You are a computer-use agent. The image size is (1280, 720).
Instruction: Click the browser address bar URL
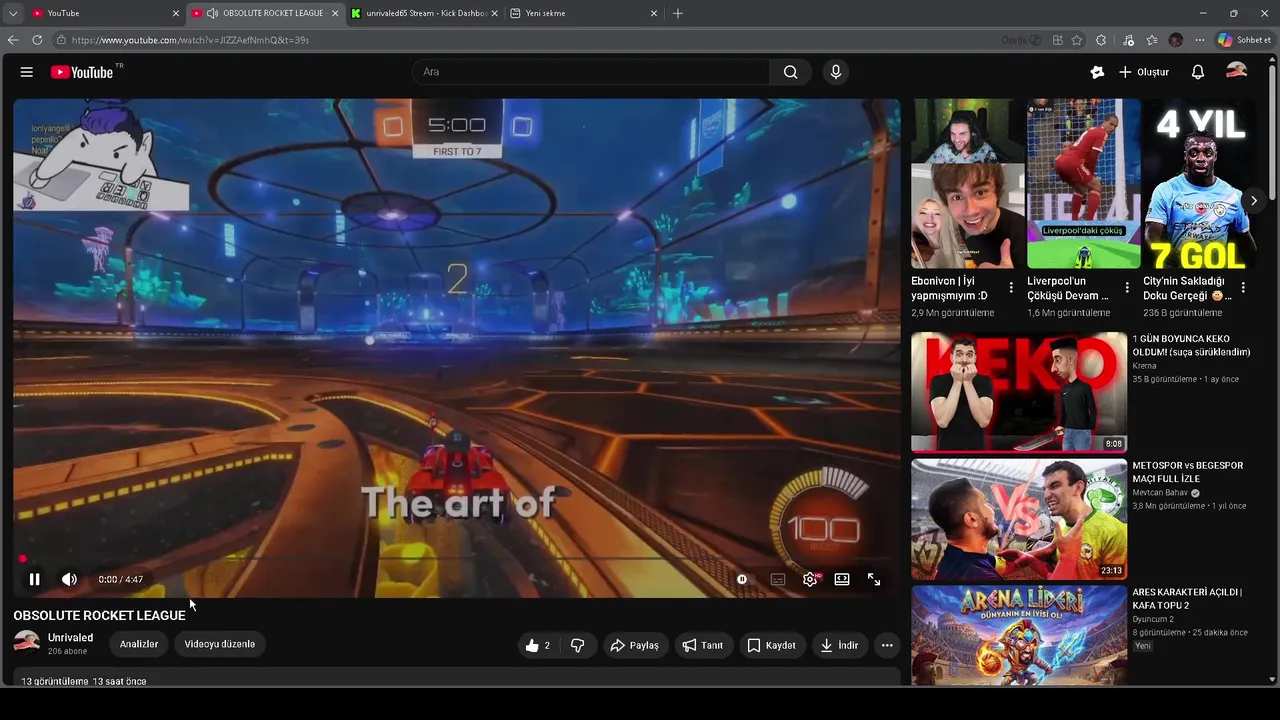tap(190, 40)
